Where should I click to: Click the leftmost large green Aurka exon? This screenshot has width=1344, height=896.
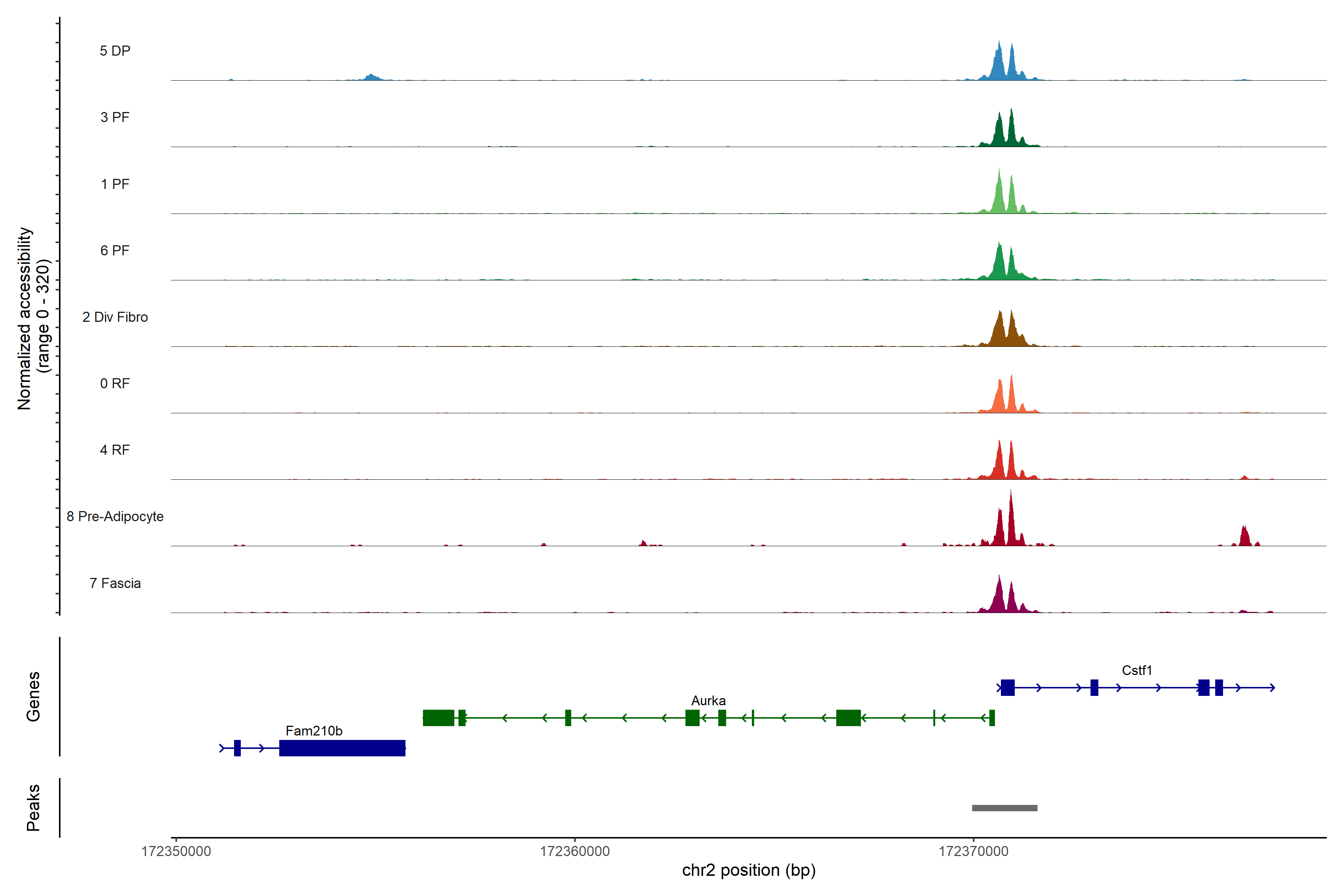(438, 718)
